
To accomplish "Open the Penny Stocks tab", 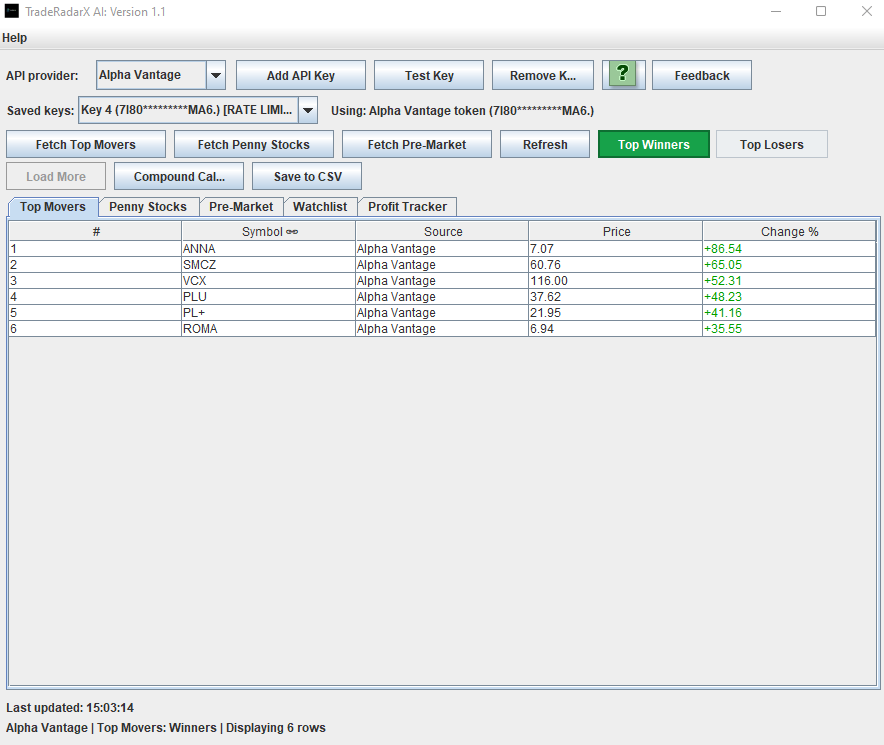I will tap(148, 207).
